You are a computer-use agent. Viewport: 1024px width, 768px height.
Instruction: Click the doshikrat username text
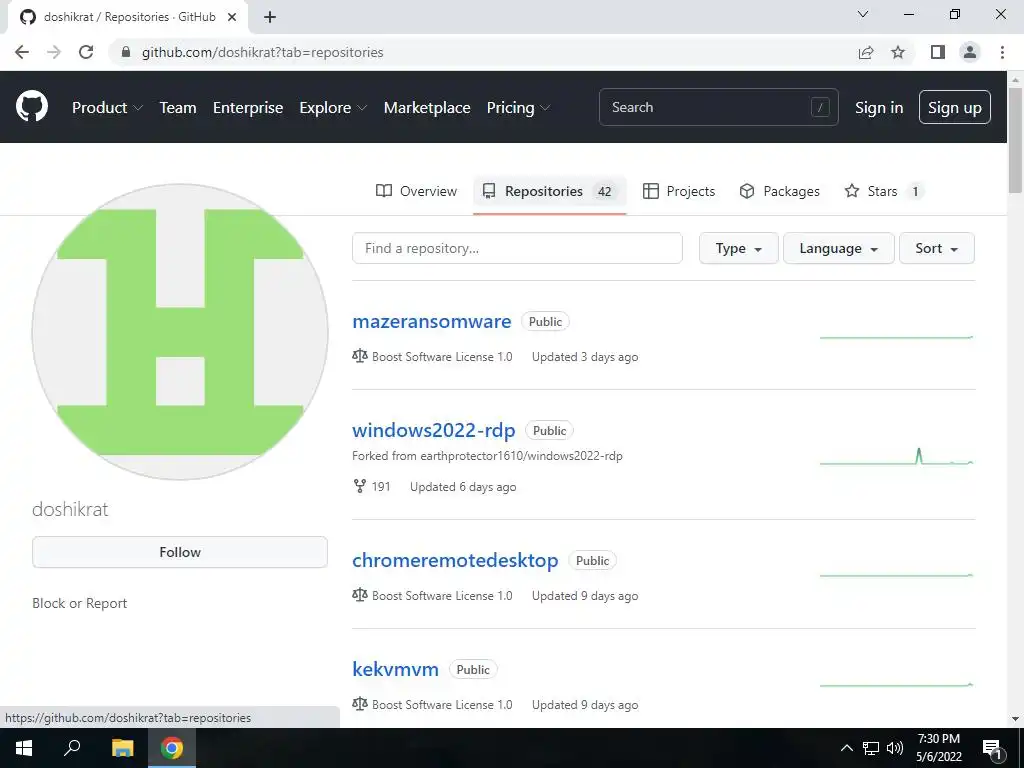pyautogui.click(x=70, y=509)
